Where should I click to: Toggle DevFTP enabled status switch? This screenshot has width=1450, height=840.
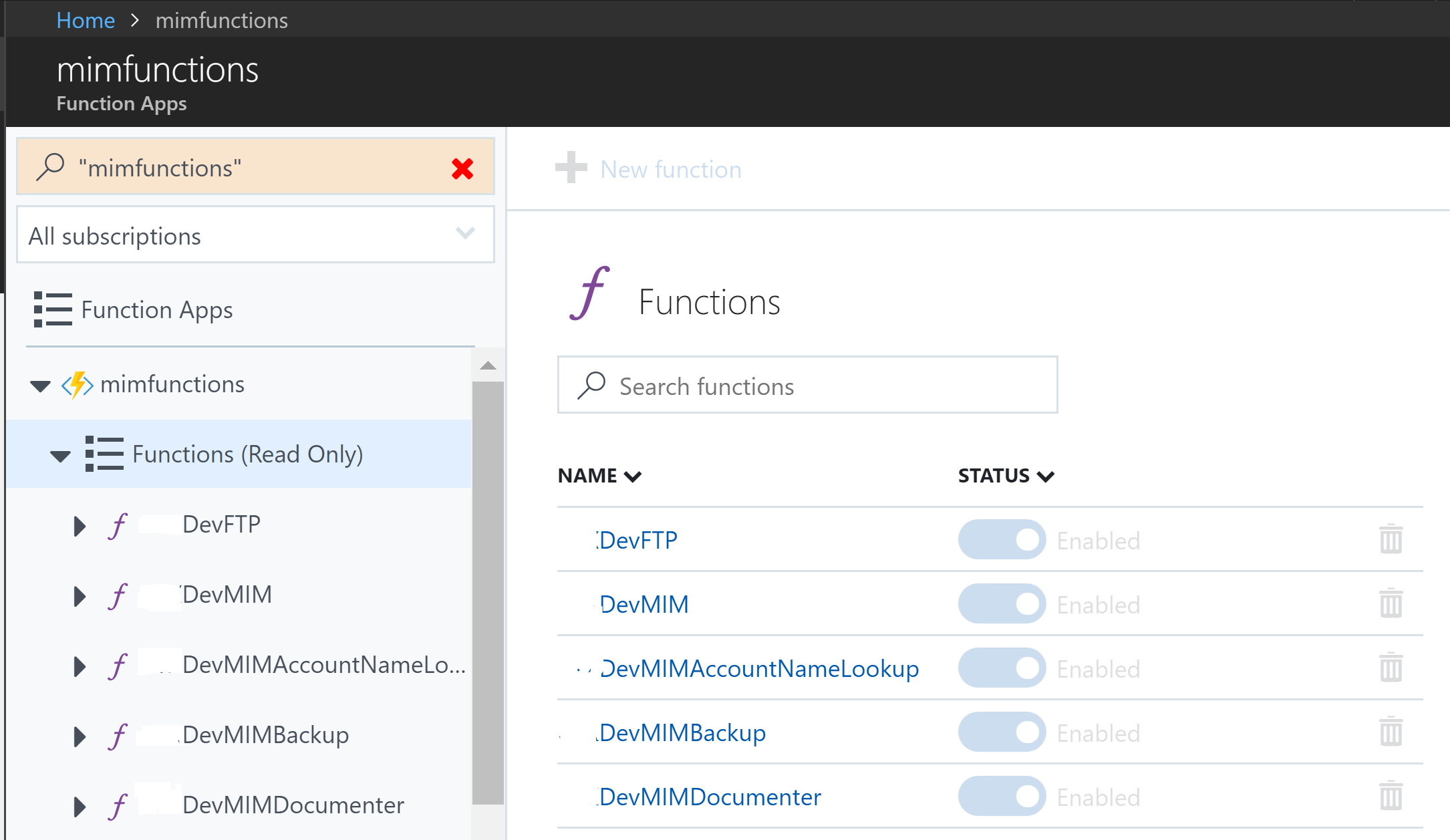click(1001, 539)
